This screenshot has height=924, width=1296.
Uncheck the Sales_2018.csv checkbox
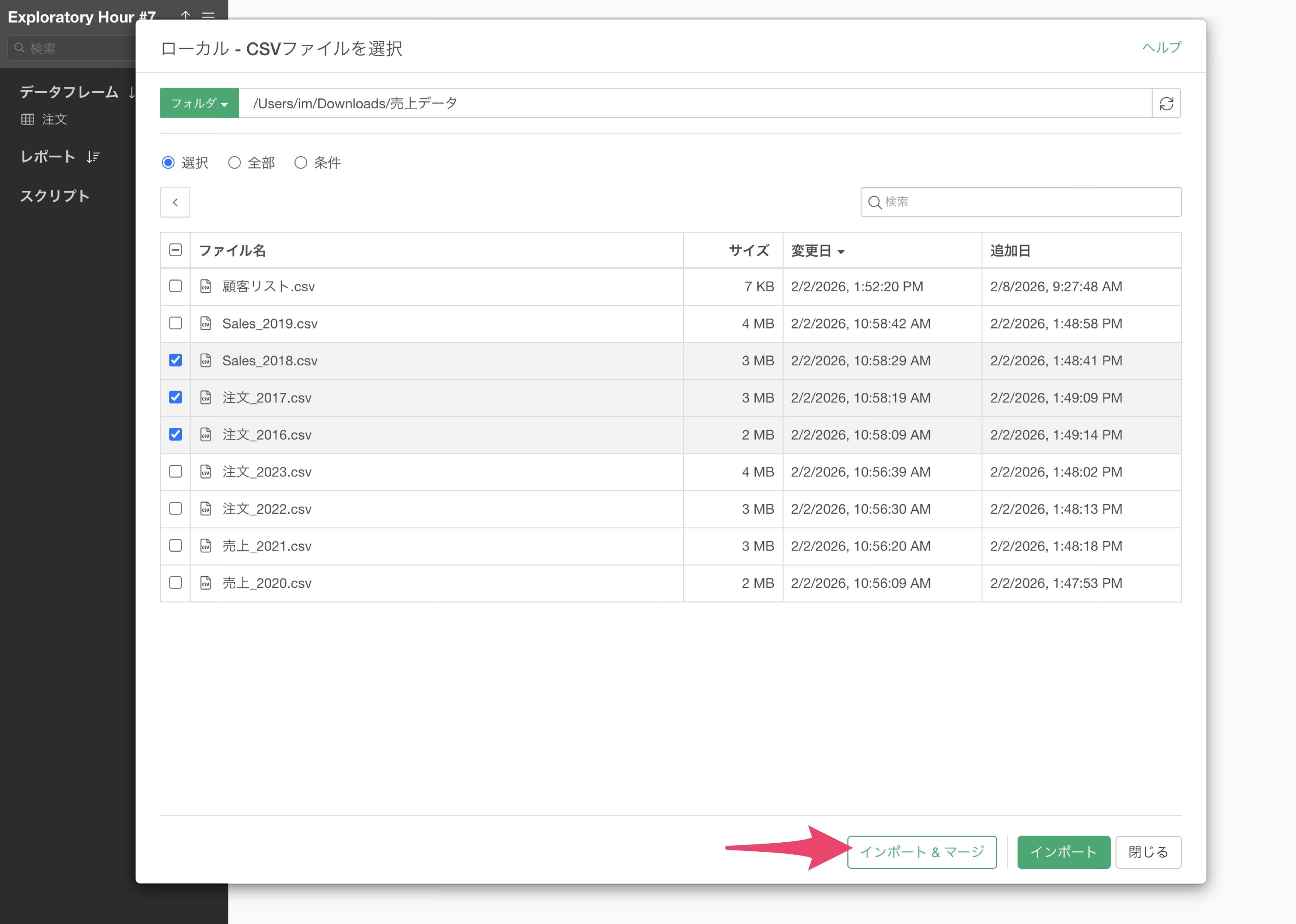(x=175, y=360)
